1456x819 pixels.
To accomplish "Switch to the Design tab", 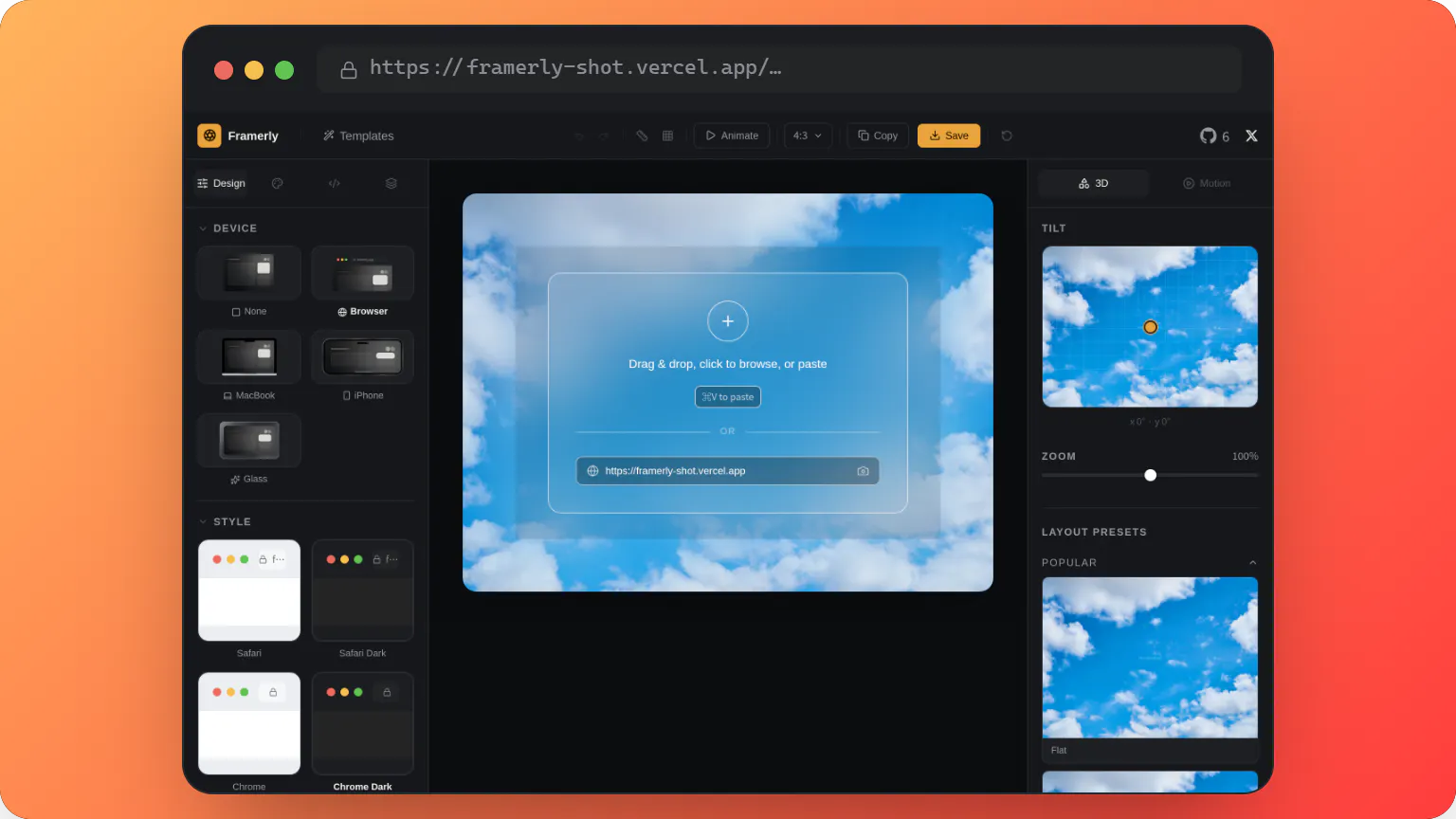I will click(221, 183).
